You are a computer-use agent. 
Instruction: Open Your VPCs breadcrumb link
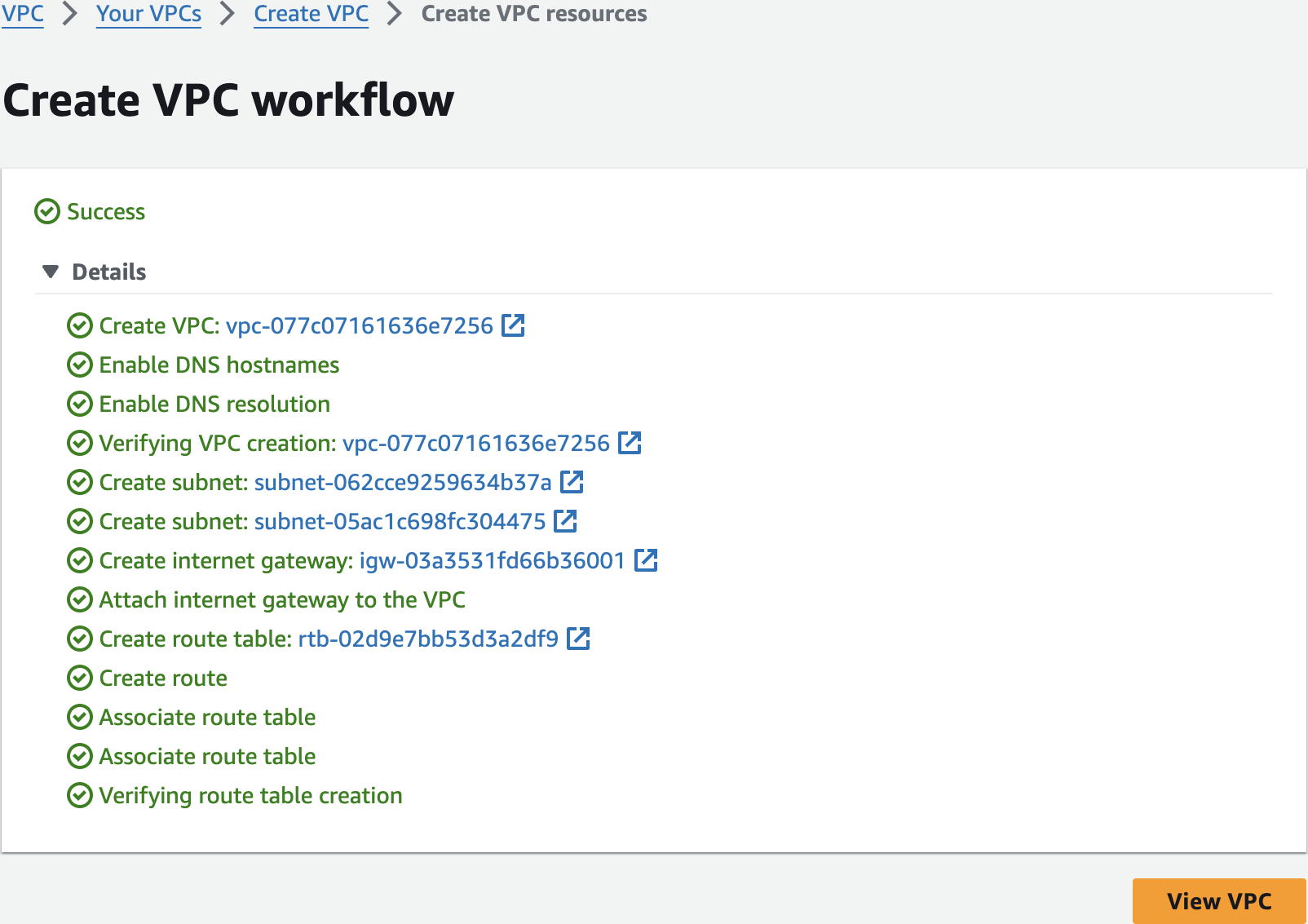point(148,14)
